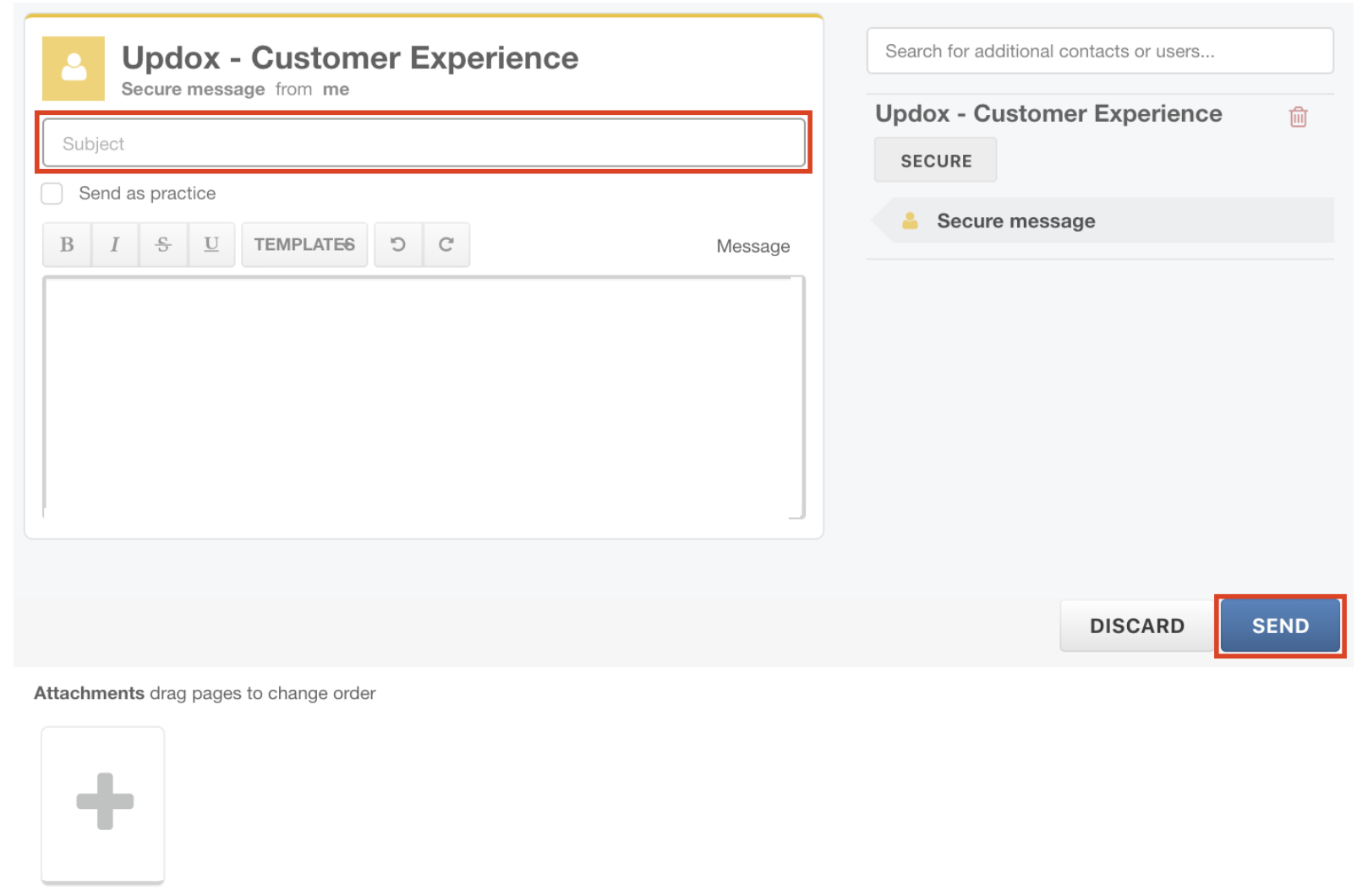This screenshot has height=896, width=1368.
Task: Toggle bold formatting in message toolbar
Action: point(67,245)
